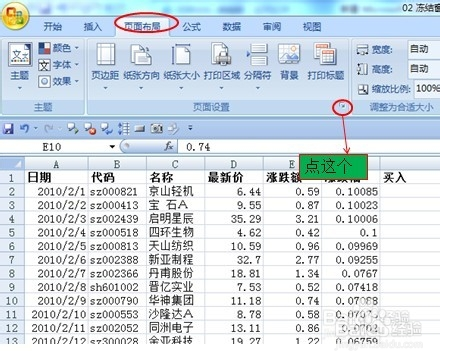Image resolution: width=452 pixels, height=362 pixels.
Task: Click the 日期 header cell
Action: pyautogui.click(x=56, y=178)
